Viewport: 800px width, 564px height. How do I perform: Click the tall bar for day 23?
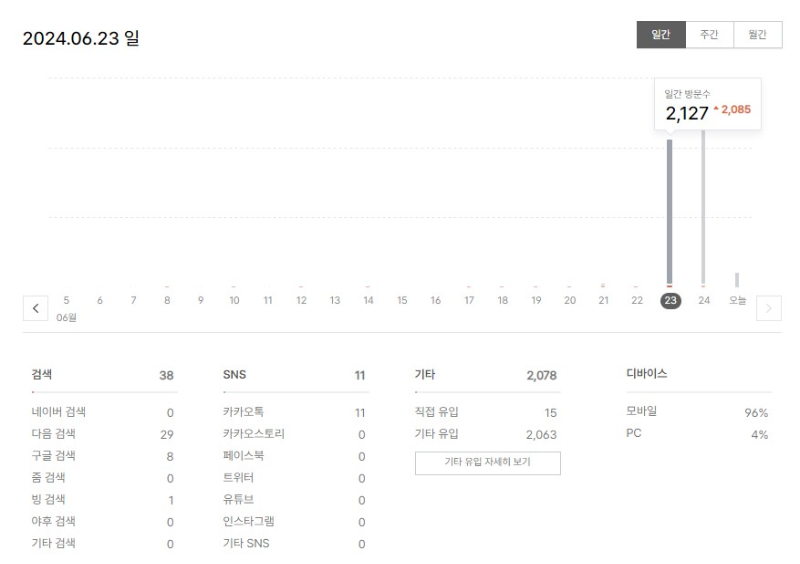point(669,212)
